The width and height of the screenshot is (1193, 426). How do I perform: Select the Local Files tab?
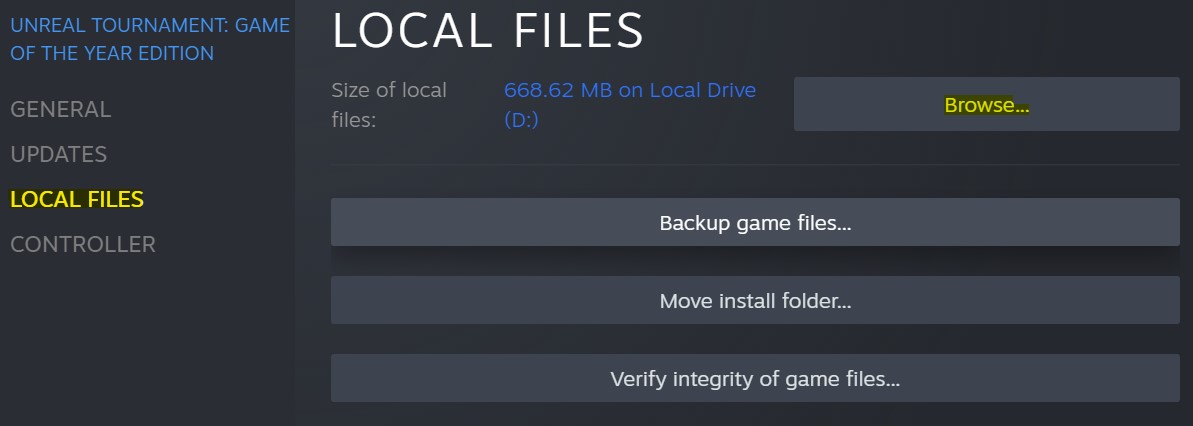(77, 199)
